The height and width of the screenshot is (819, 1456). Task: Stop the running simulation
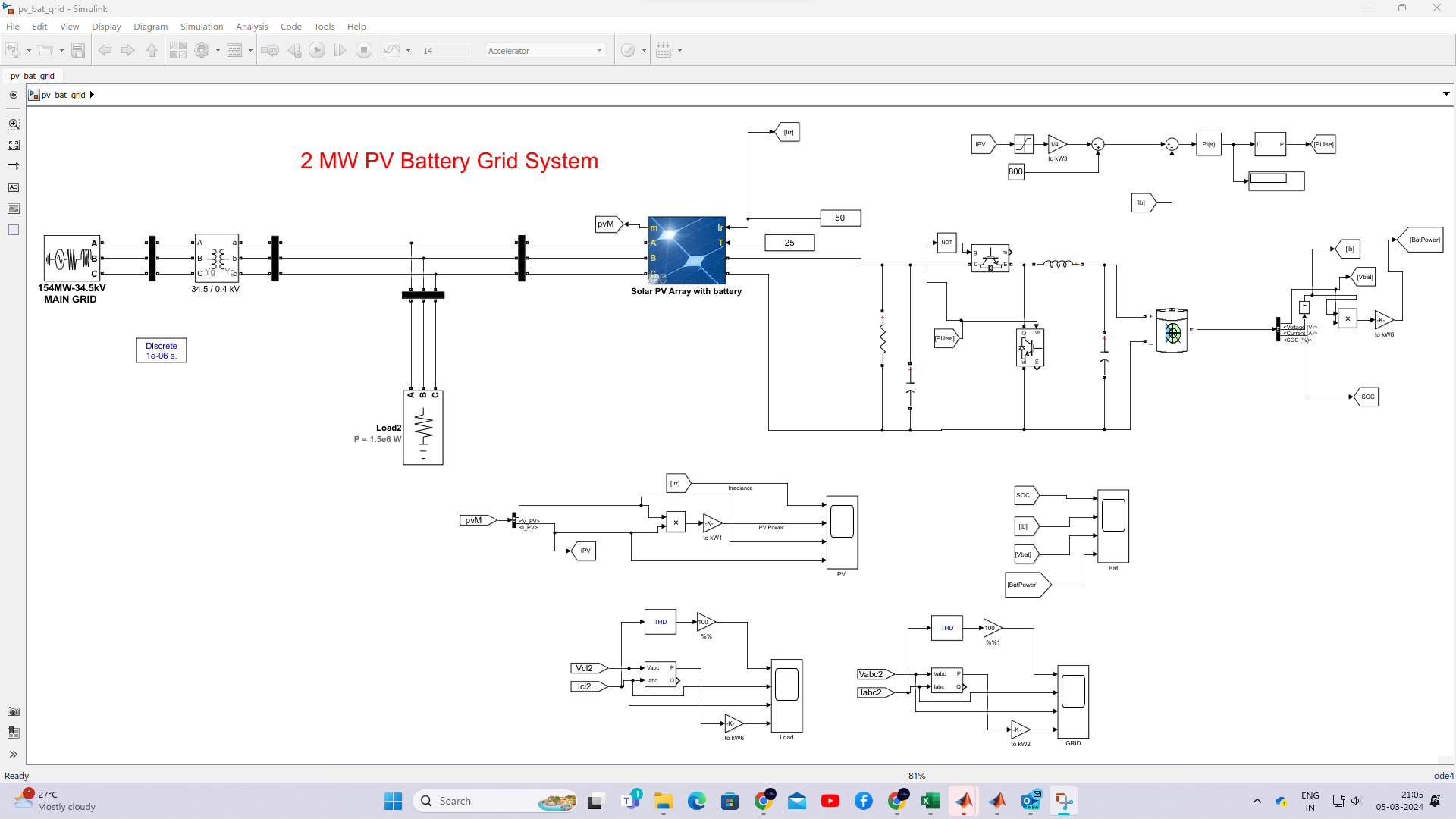tap(364, 50)
